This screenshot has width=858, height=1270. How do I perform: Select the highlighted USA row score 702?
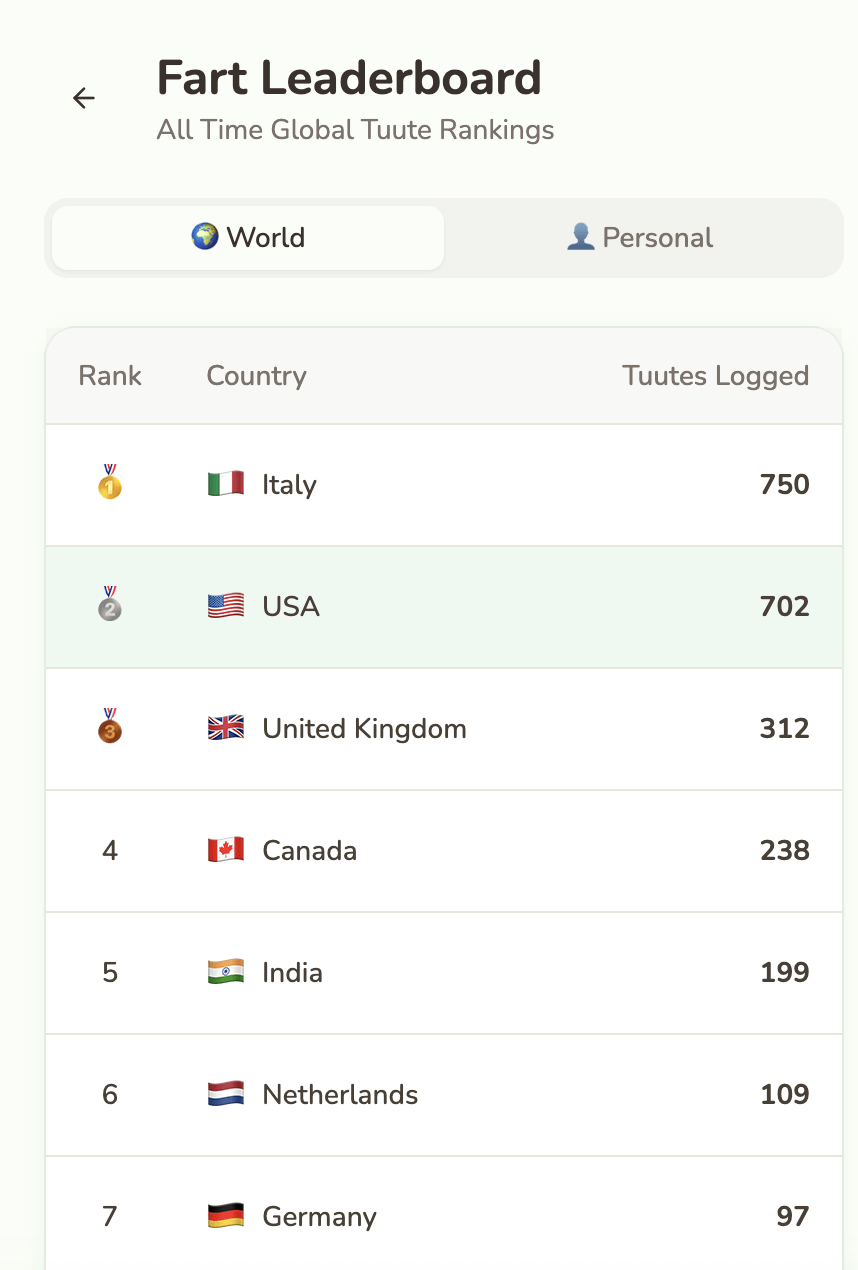click(x=784, y=607)
